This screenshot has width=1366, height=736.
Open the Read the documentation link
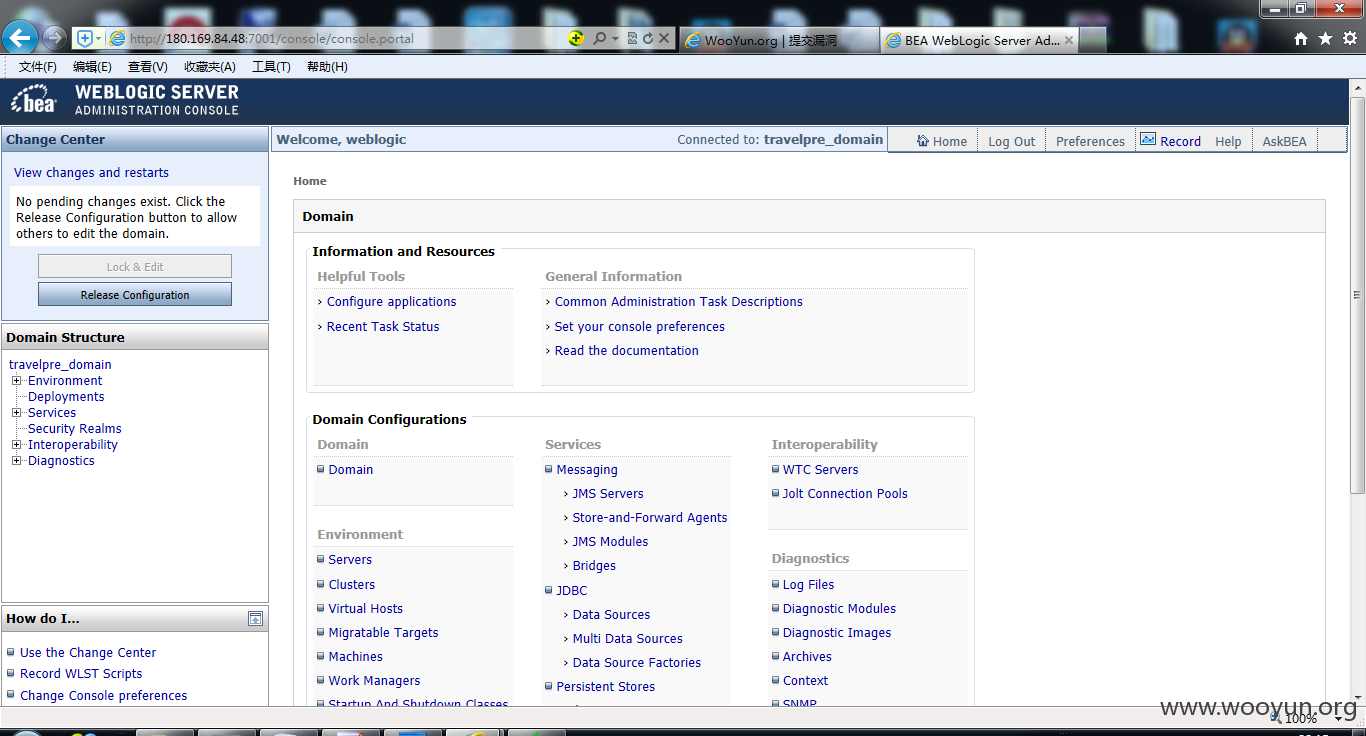coord(627,351)
